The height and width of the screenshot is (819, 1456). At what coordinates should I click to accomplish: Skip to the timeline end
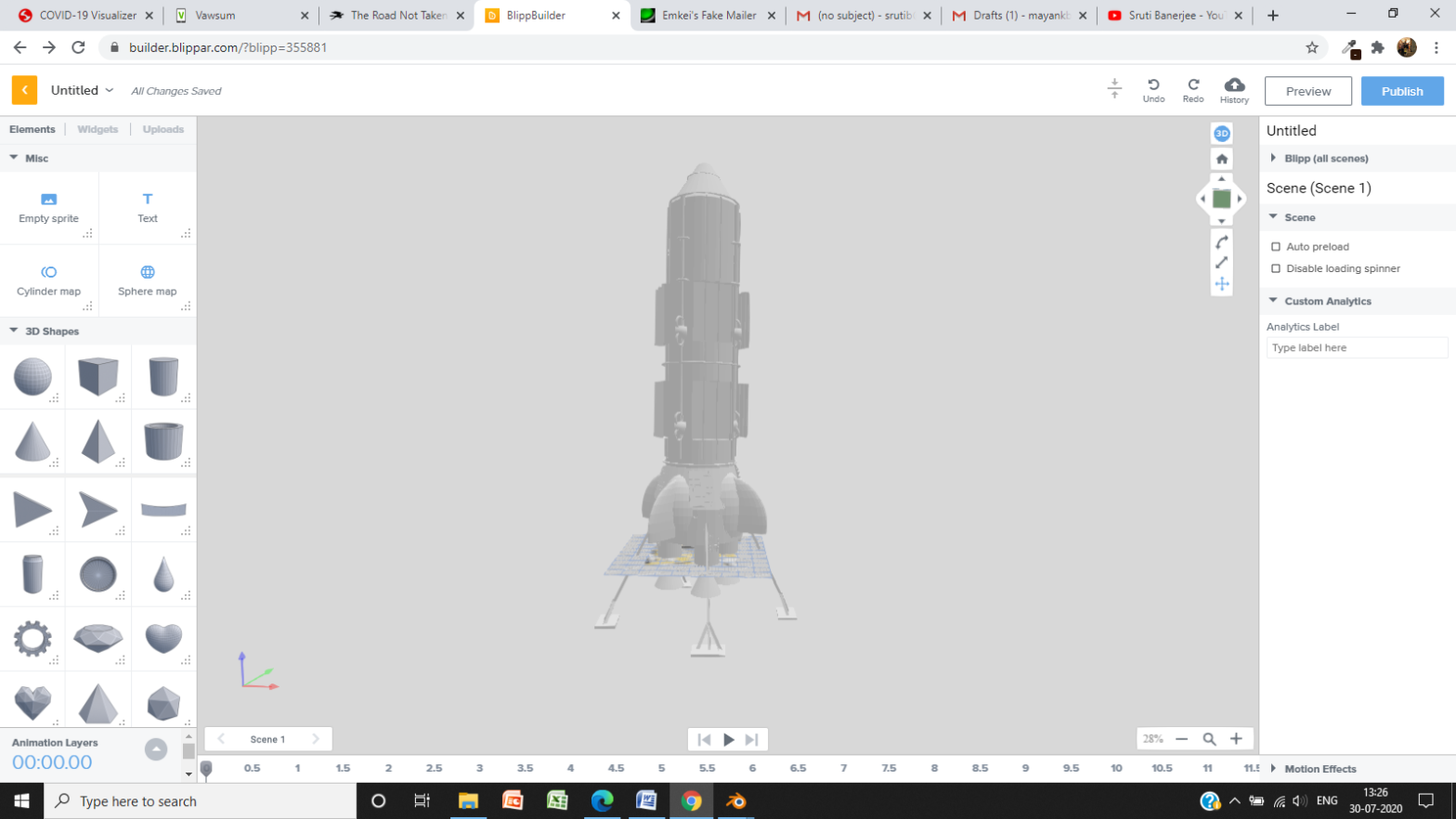752,739
